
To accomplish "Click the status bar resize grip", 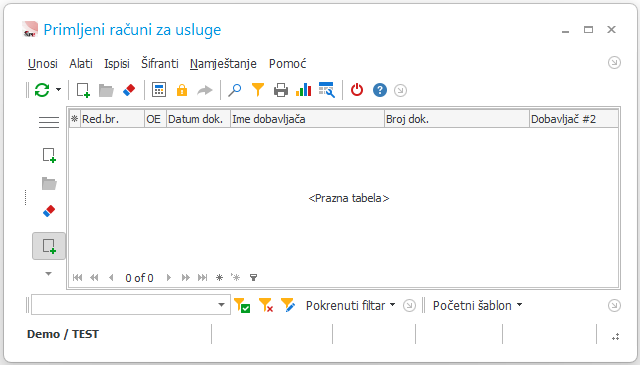I will [616, 337].
